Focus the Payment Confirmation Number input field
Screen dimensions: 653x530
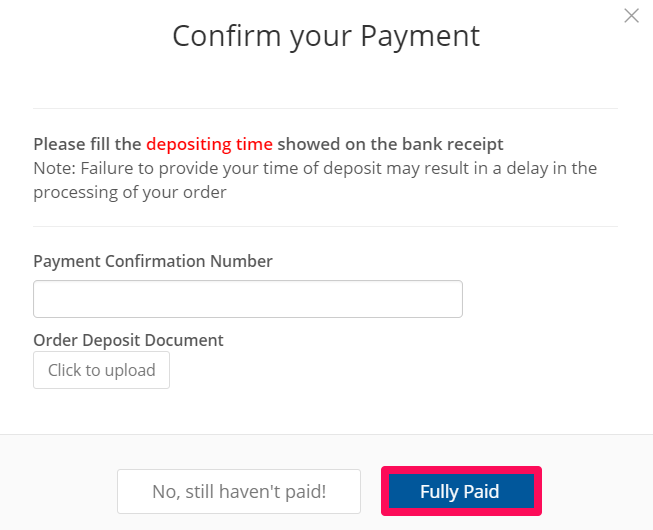[x=247, y=299]
